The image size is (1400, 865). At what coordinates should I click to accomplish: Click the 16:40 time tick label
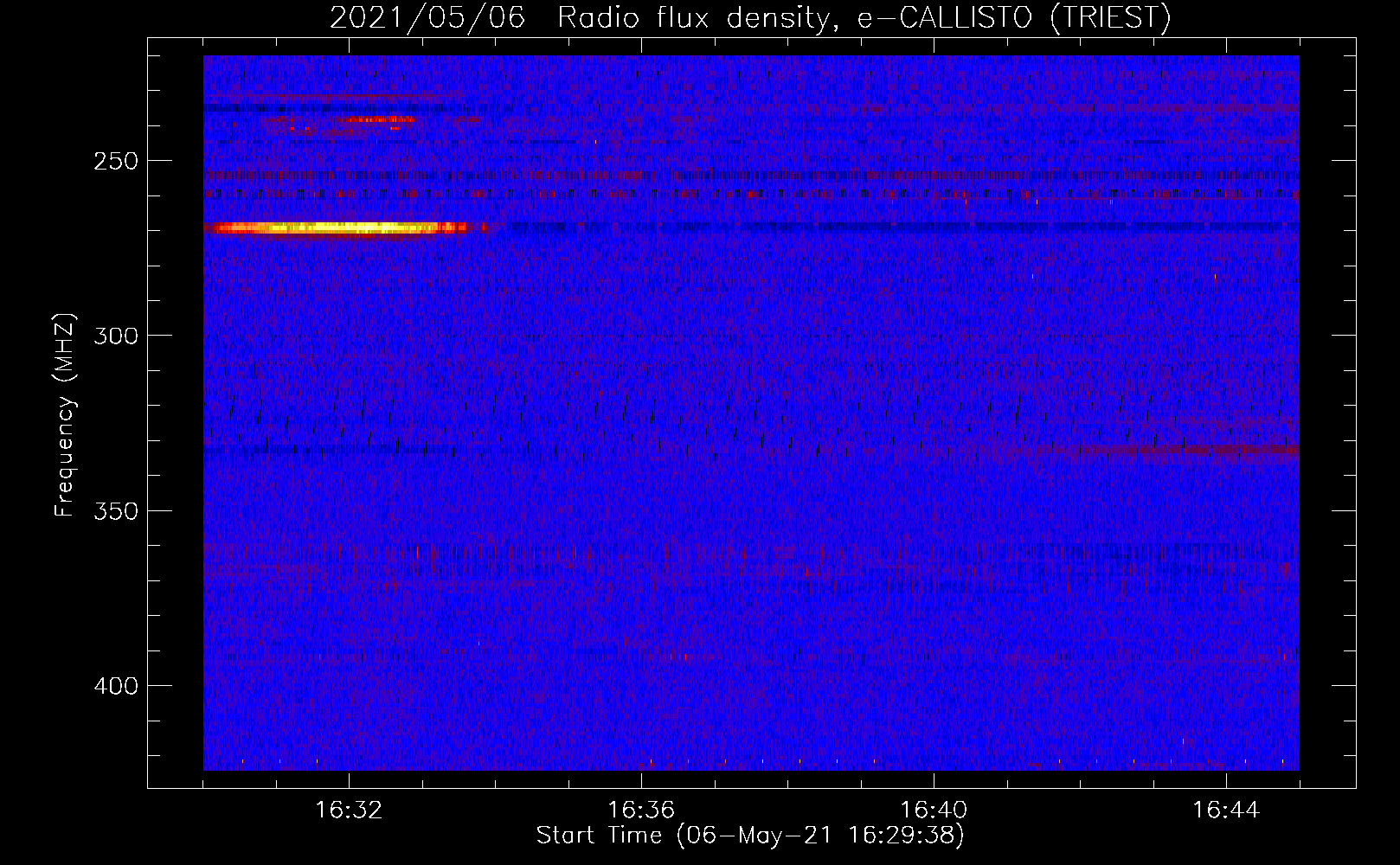pyautogui.click(x=934, y=811)
